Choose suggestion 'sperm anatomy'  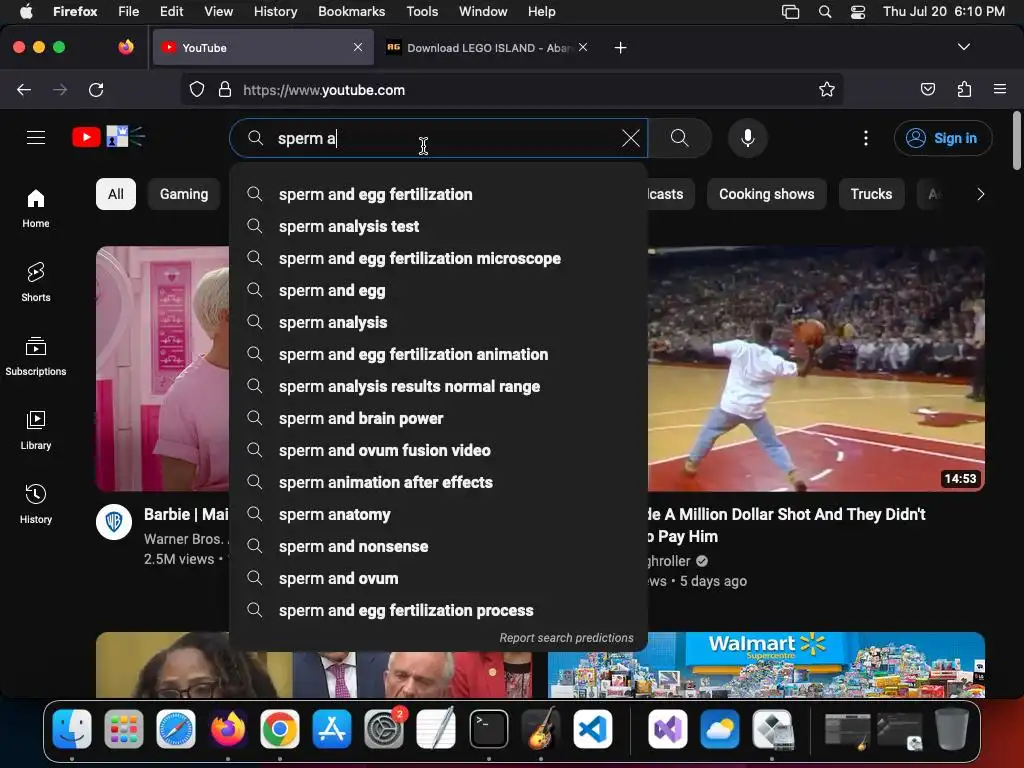pyautogui.click(x=438, y=515)
